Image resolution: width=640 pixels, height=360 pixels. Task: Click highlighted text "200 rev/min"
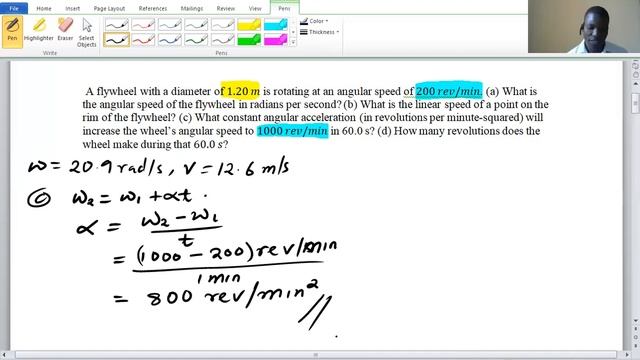449,91
